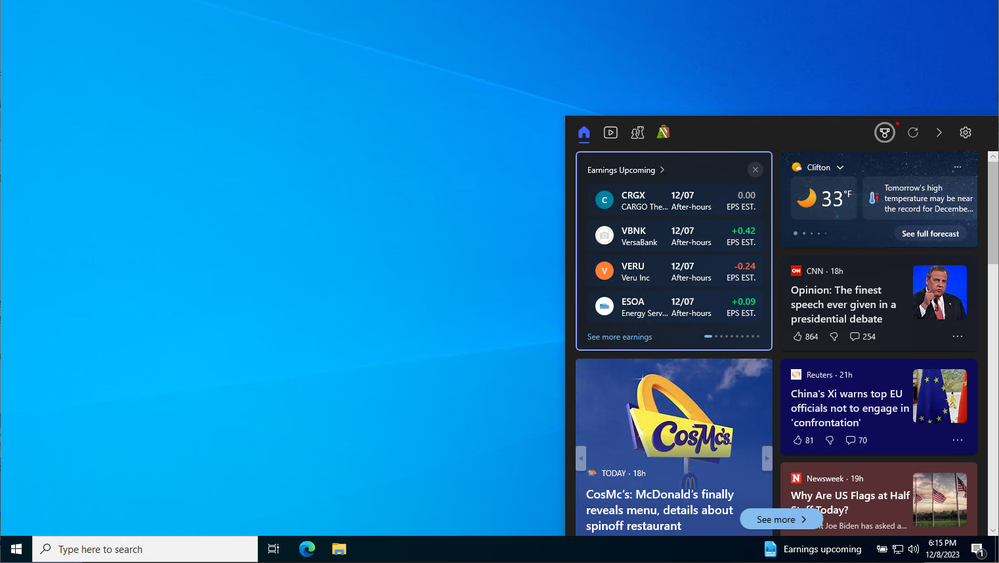Click the VBNK logo placeholder icon

tap(604, 236)
